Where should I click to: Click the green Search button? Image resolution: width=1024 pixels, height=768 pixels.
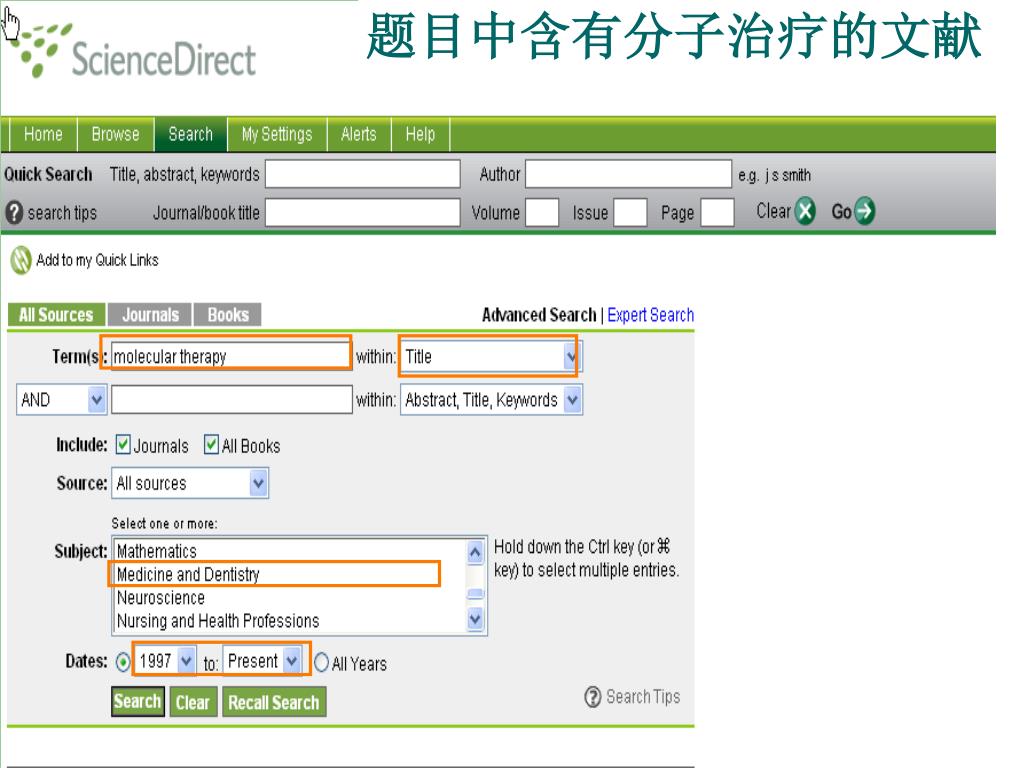[137, 701]
